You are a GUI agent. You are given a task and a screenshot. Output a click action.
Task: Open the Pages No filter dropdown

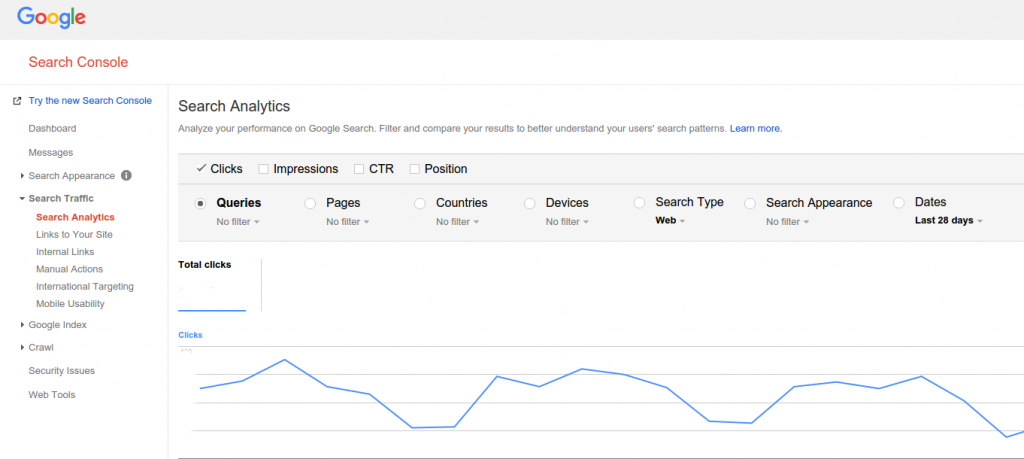[x=347, y=222]
